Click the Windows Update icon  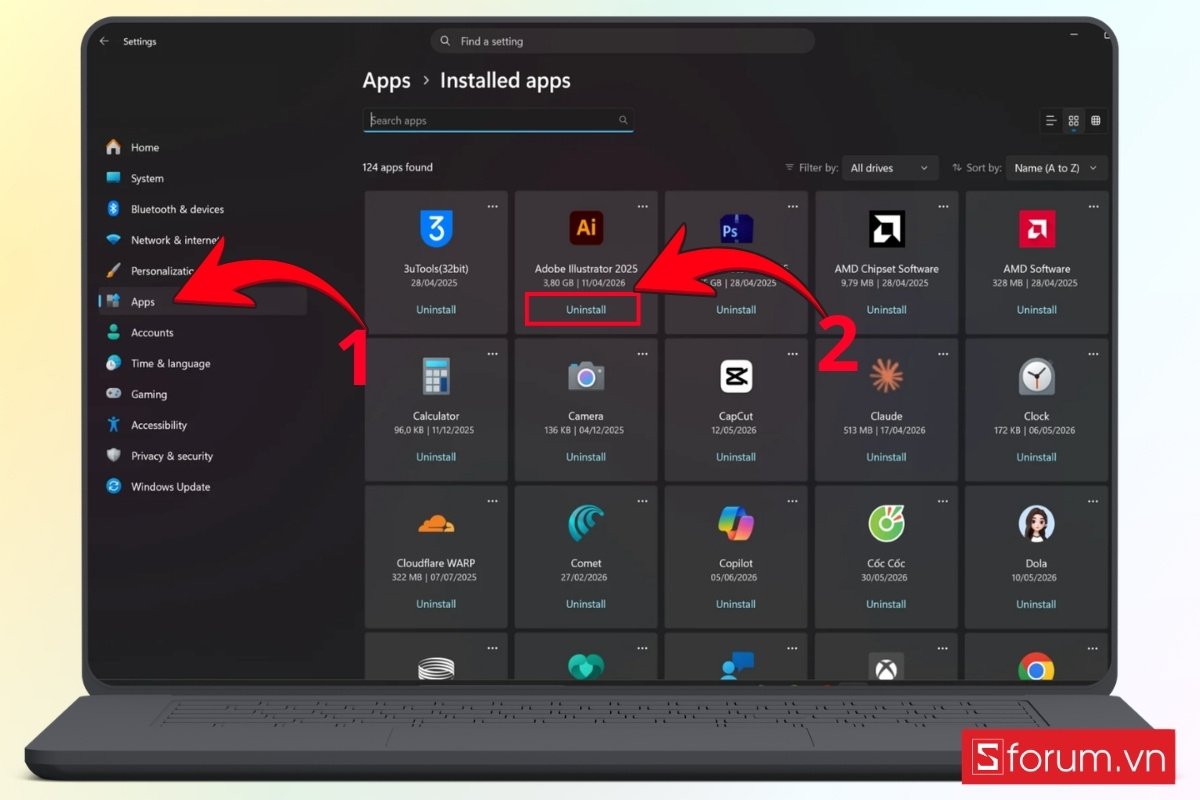(x=113, y=487)
